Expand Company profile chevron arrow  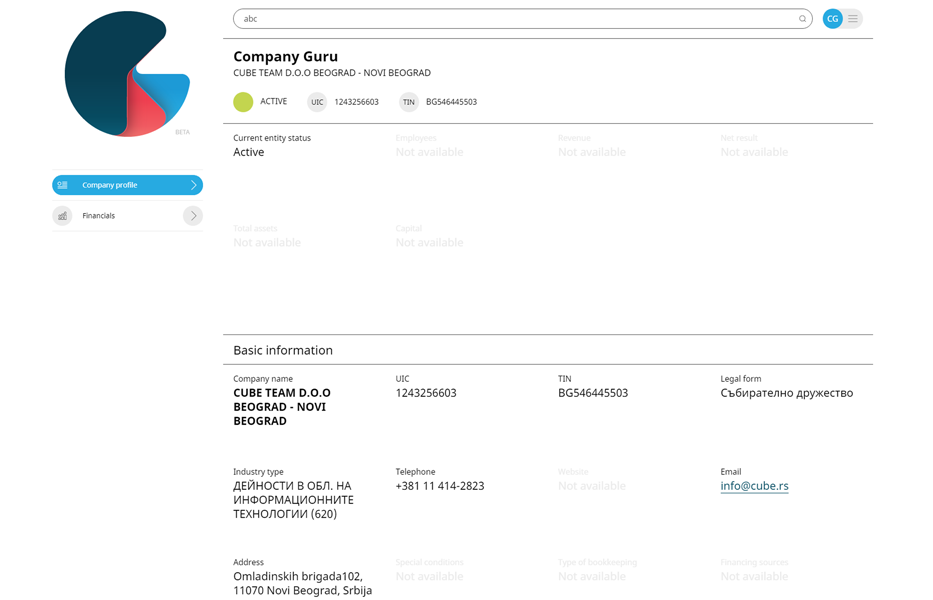(x=193, y=185)
